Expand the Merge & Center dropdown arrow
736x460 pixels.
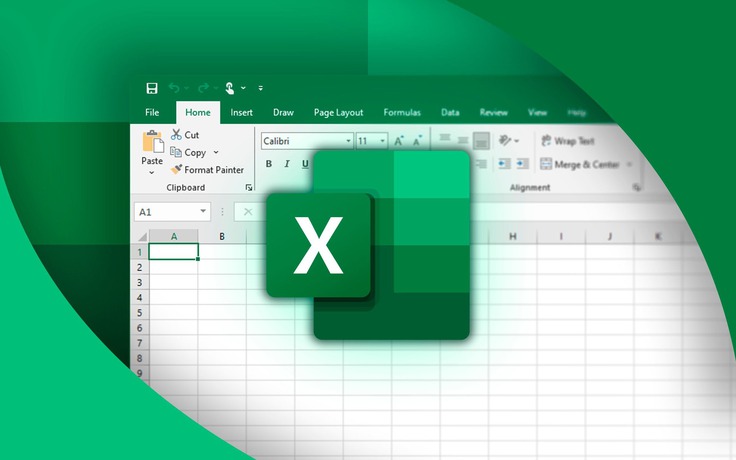click(629, 164)
